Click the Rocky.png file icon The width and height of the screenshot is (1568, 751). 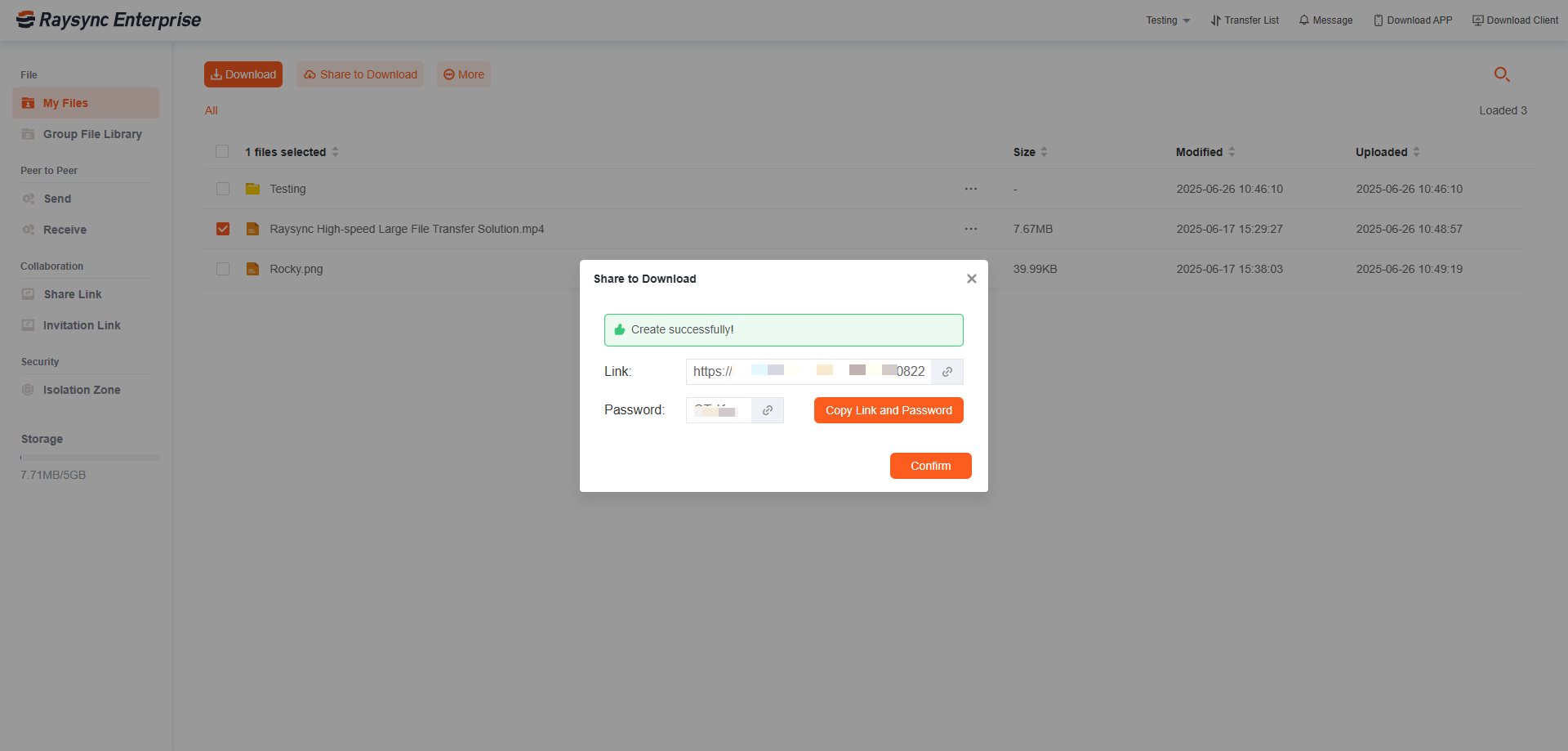click(253, 269)
